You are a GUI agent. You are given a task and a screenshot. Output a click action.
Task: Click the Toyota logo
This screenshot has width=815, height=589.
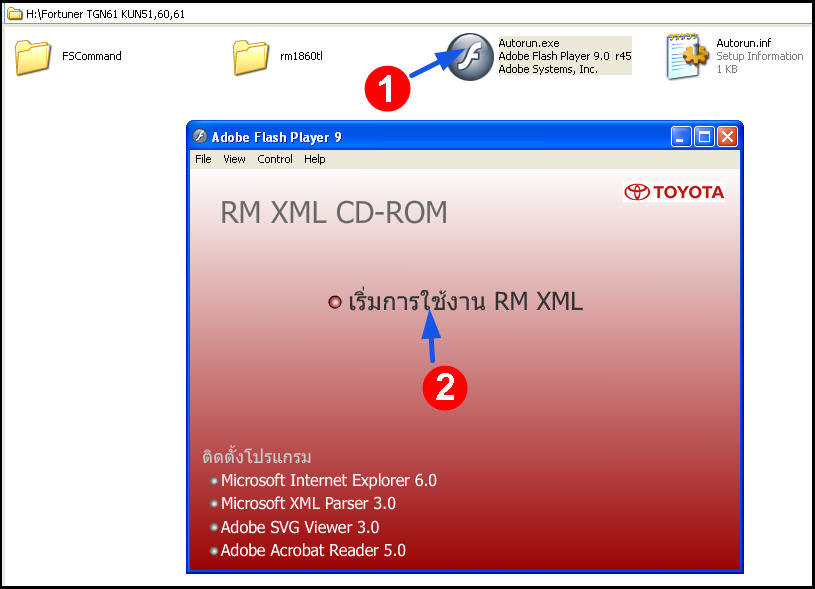(674, 192)
